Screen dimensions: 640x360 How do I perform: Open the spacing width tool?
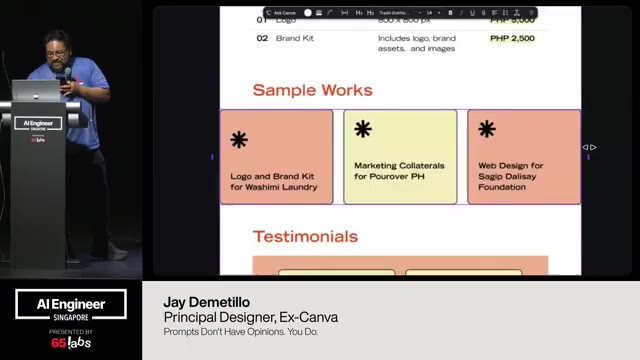344,13
